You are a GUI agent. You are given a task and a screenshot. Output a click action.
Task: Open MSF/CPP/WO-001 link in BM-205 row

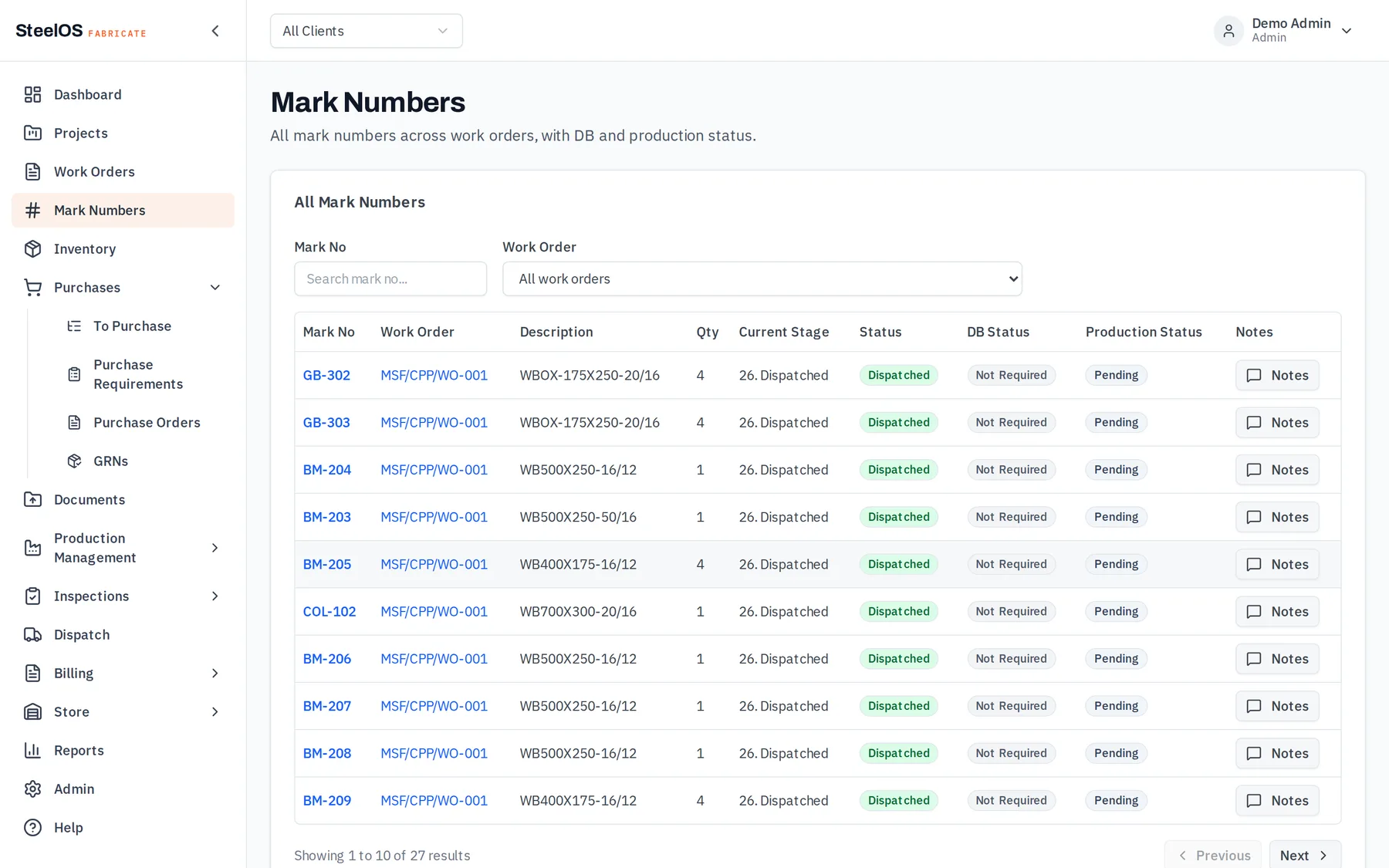click(x=434, y=565)
